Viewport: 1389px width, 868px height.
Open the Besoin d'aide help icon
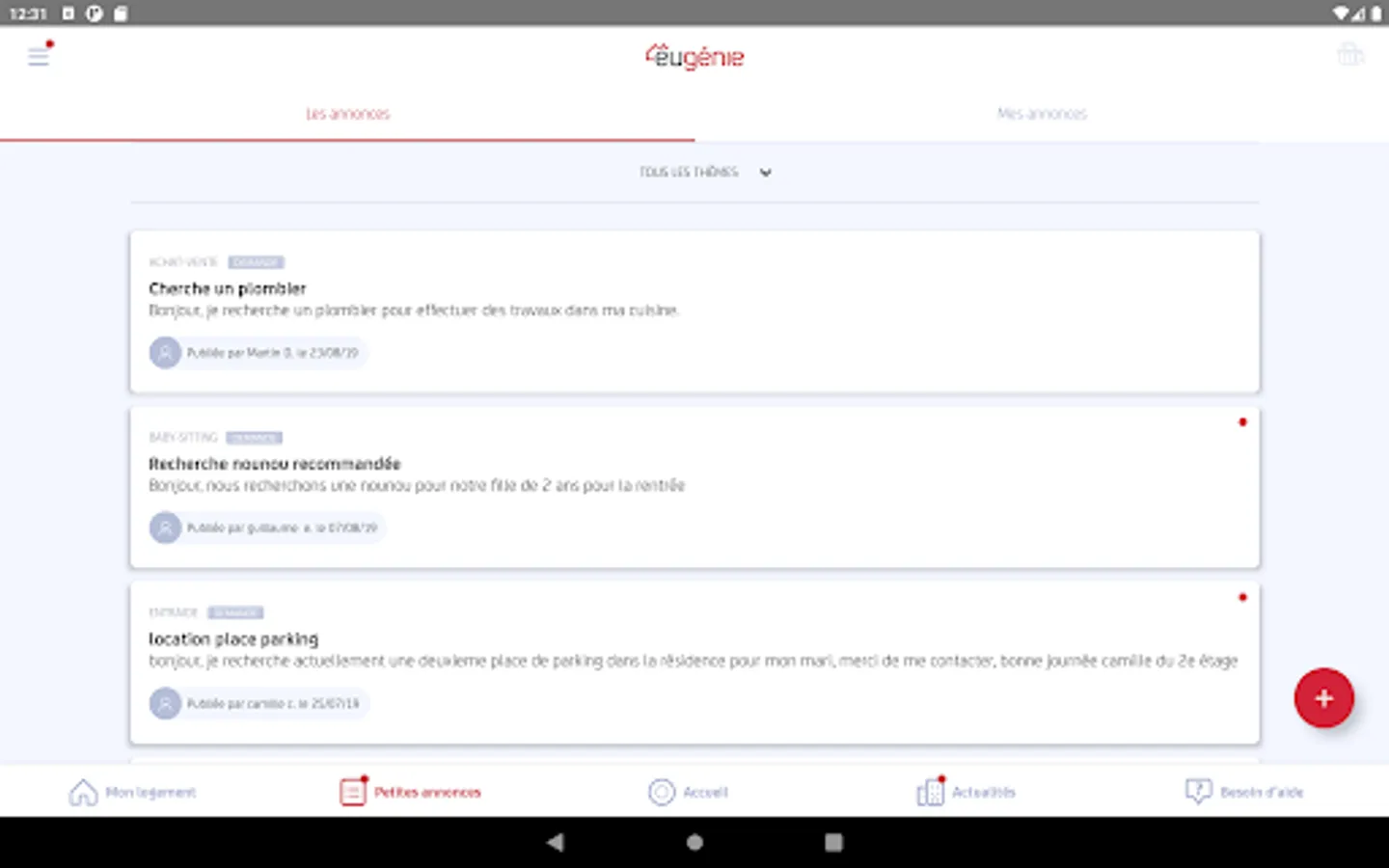click(1198, 792)
